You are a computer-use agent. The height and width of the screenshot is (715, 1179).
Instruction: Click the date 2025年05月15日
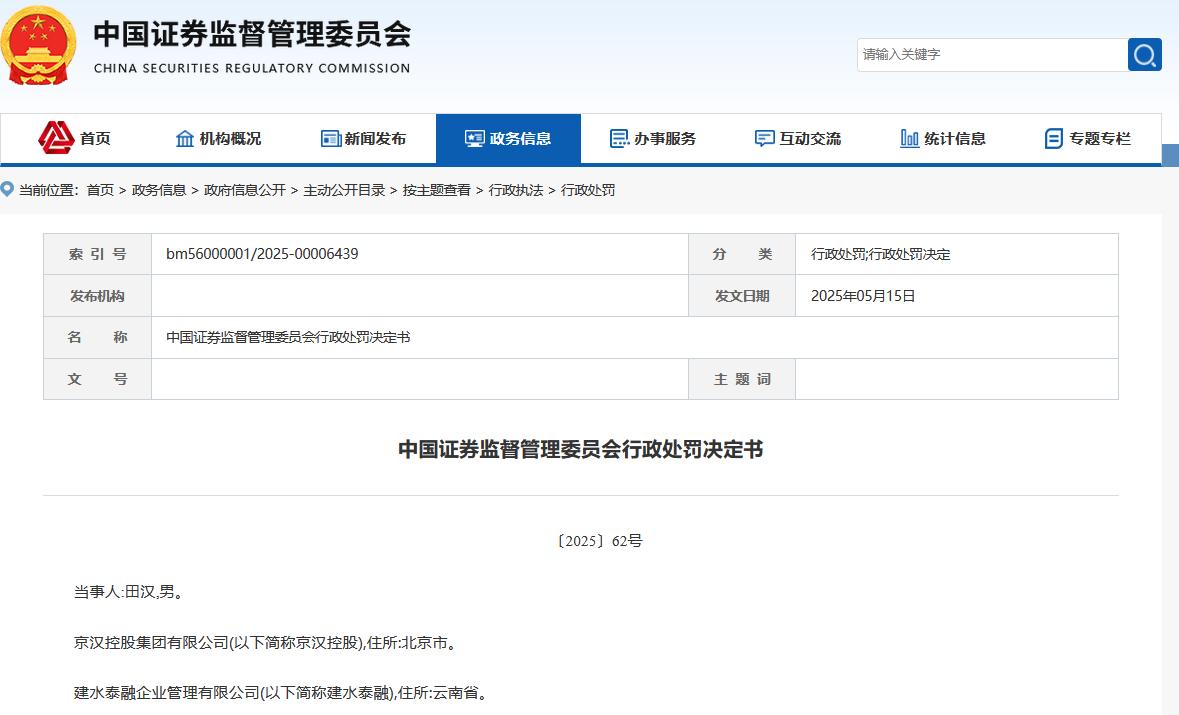click(862, 295)
